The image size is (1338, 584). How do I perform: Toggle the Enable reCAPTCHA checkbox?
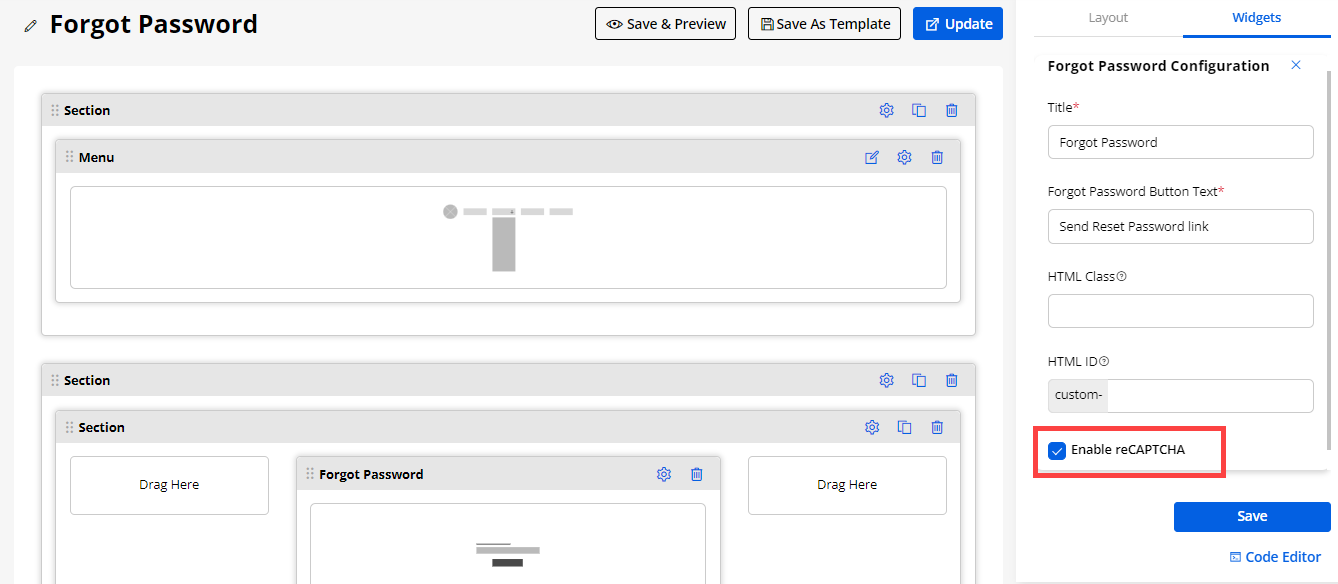click(x=1057, y=450)
